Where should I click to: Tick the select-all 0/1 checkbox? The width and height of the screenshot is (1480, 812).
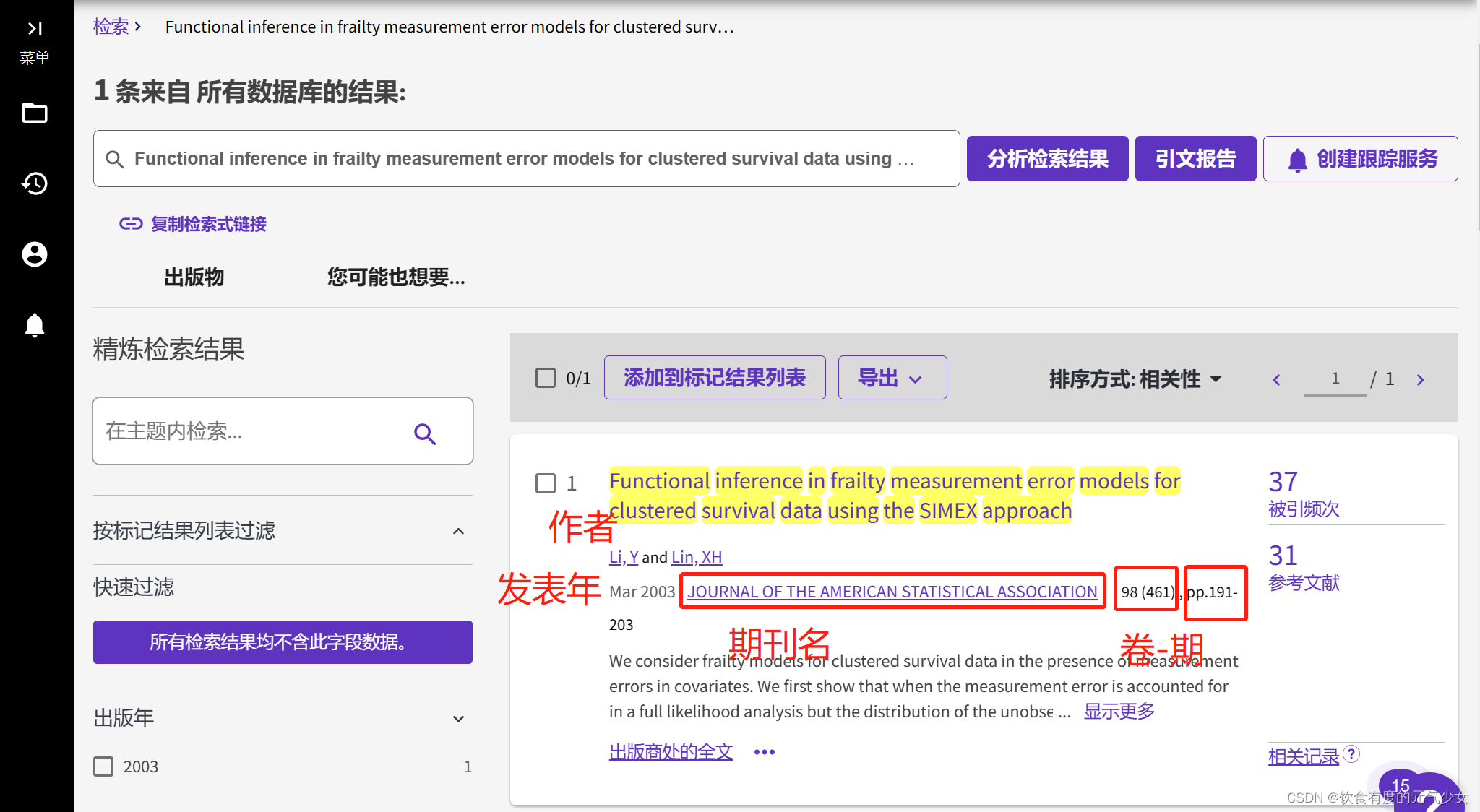click(x=546, y=378)
